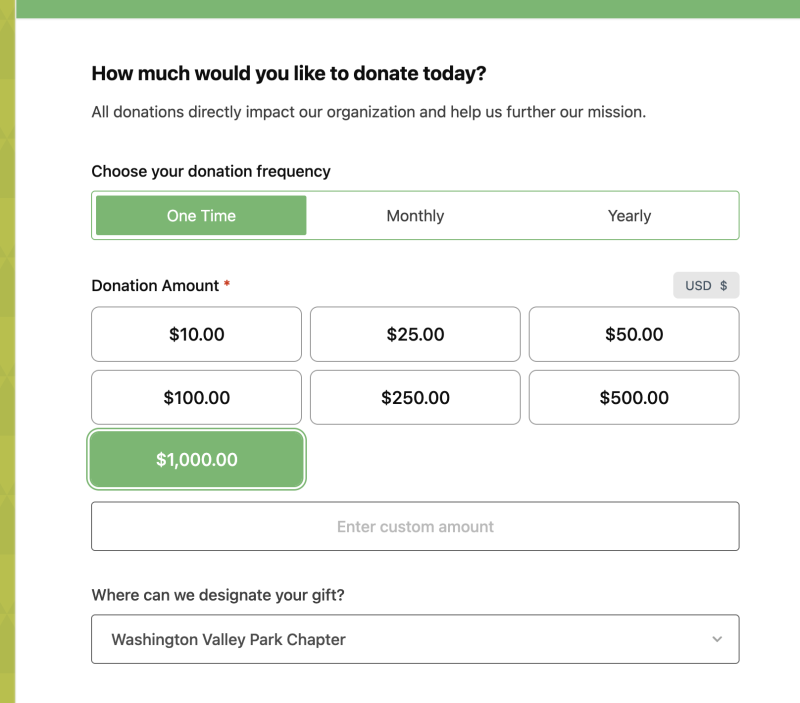Select $250.00 as donation amount

pos(415,397)
